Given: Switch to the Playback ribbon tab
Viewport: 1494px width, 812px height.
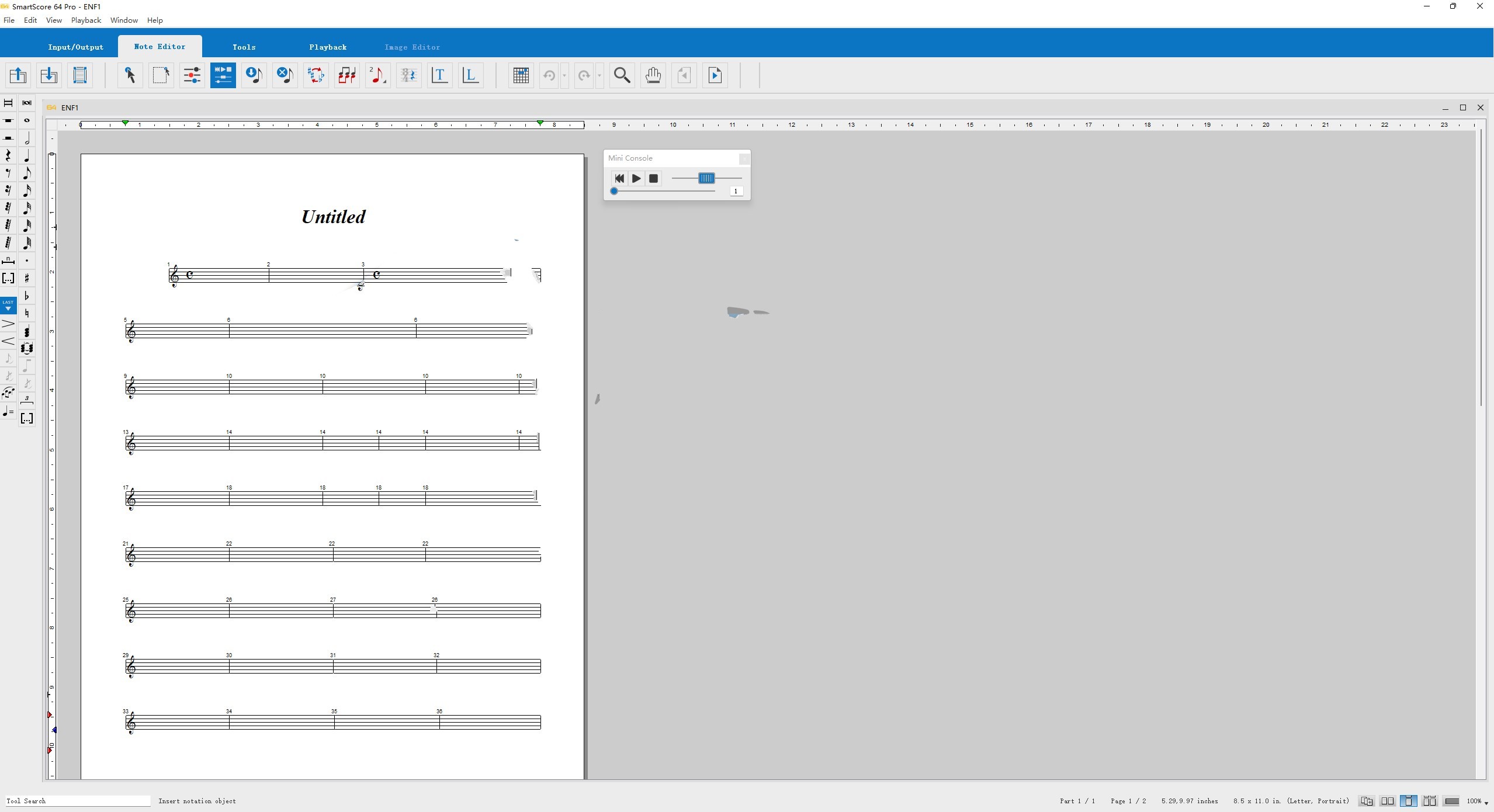Looking at the screenshot, I should tap(328, 47).
